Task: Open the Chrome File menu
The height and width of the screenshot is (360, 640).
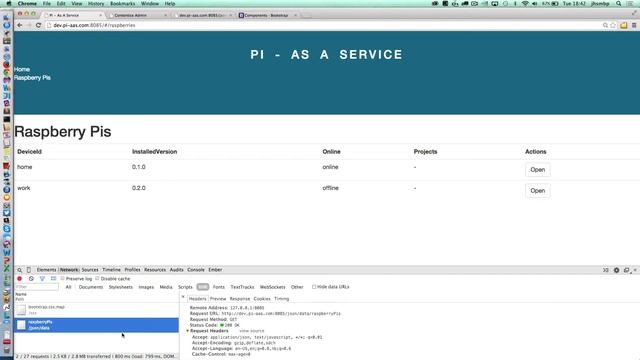Action: 47,4
